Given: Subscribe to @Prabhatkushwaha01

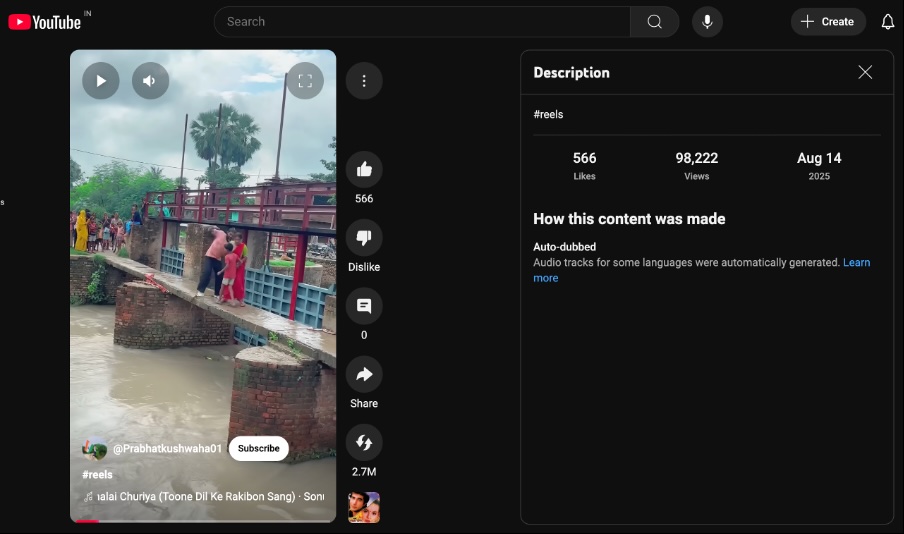Looking at the screenshot, I should 258,449.
